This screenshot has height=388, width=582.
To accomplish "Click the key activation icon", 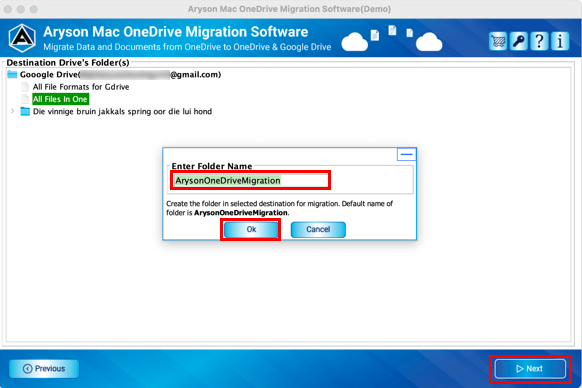I will click(519, 41).
